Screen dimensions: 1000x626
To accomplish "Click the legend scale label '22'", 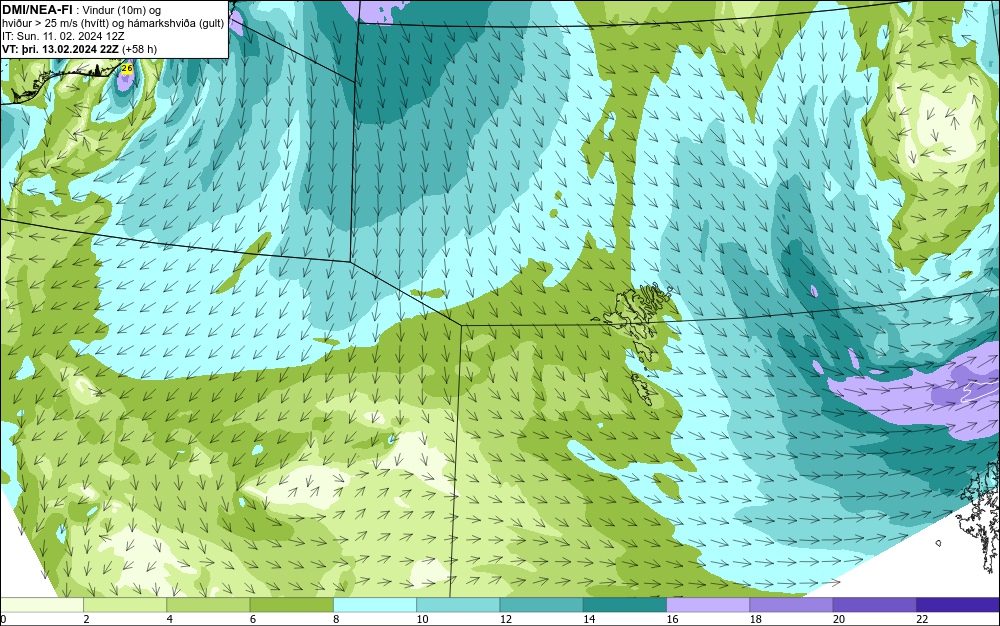I will tap(922, 619).
